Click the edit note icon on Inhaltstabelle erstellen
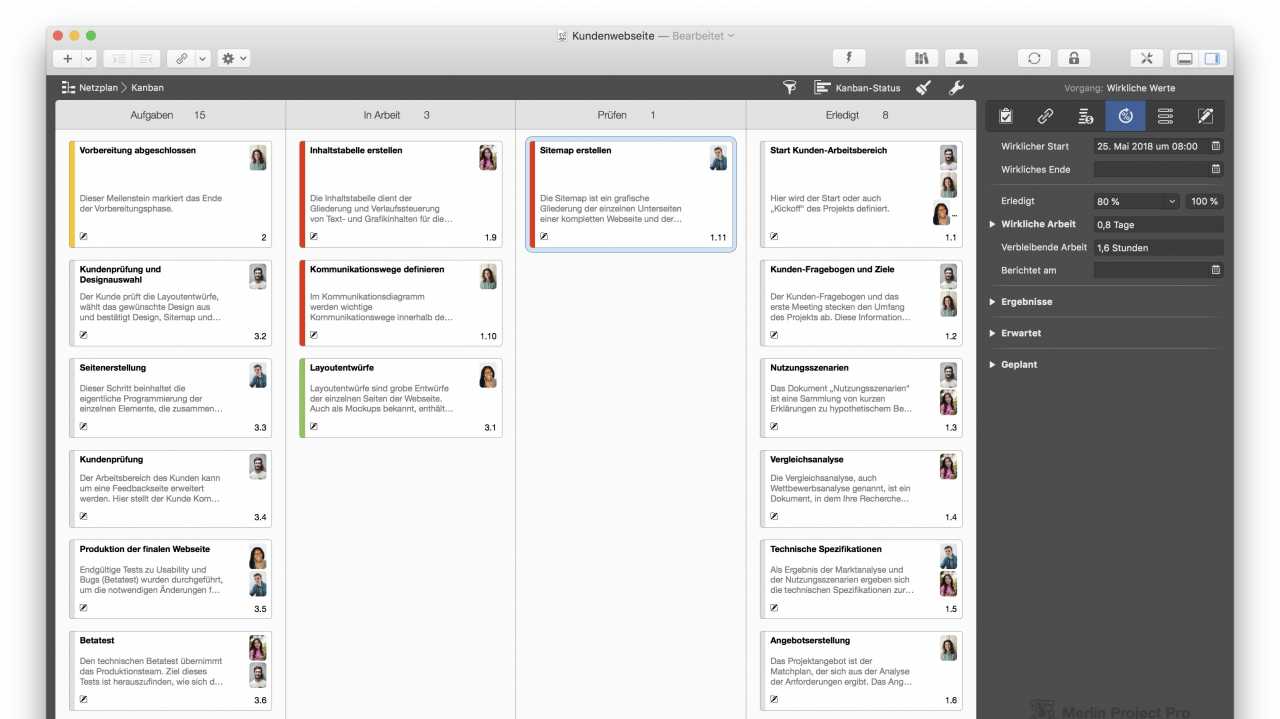1280x719 pixels. [x=314, y=237]
